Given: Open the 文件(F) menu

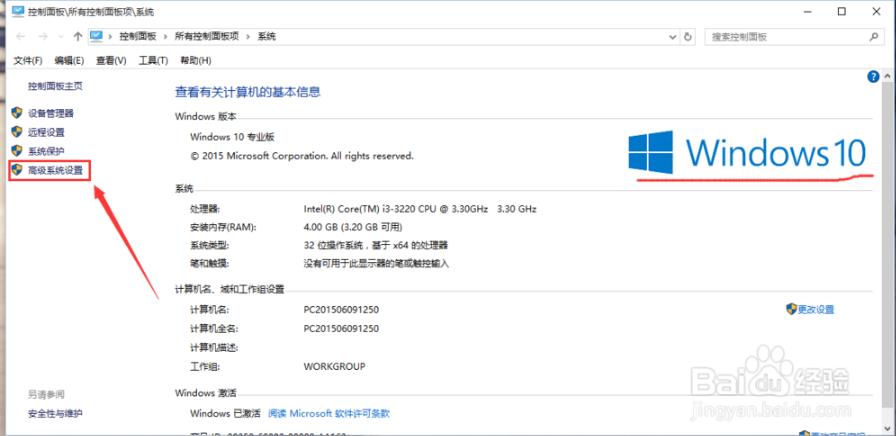Looking at the screenshot, I should click(x=28, y=61).
